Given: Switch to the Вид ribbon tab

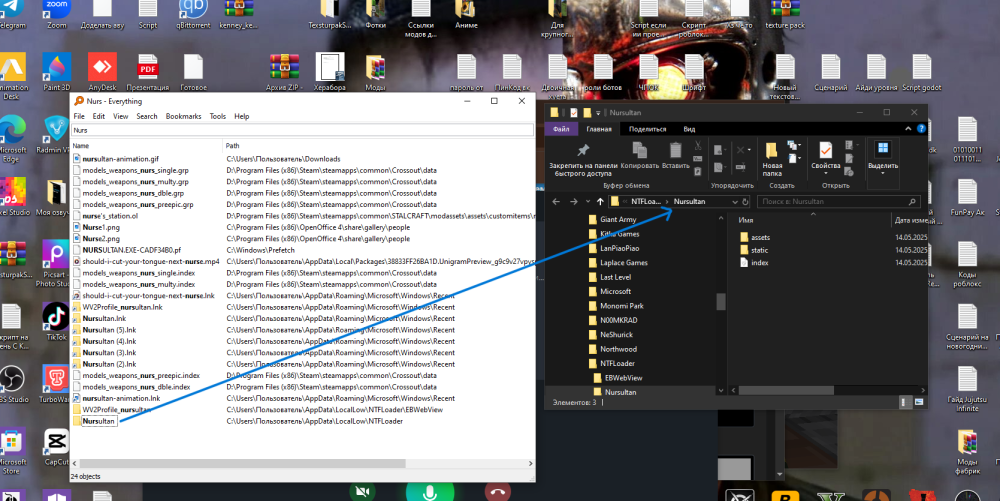Looking at the screenshot, I should [689, 129].
